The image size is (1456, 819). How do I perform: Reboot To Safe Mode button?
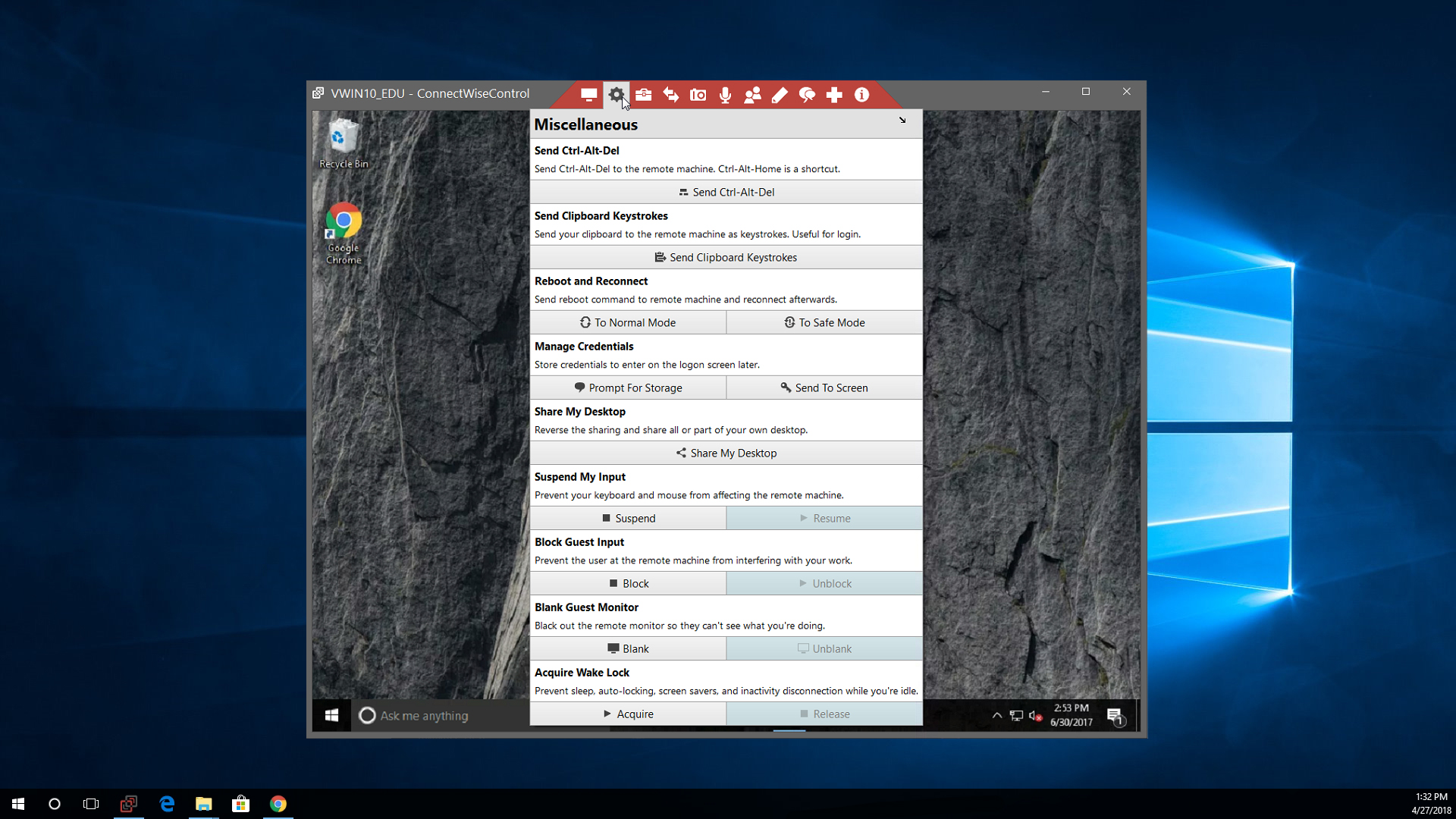[824, 322]
